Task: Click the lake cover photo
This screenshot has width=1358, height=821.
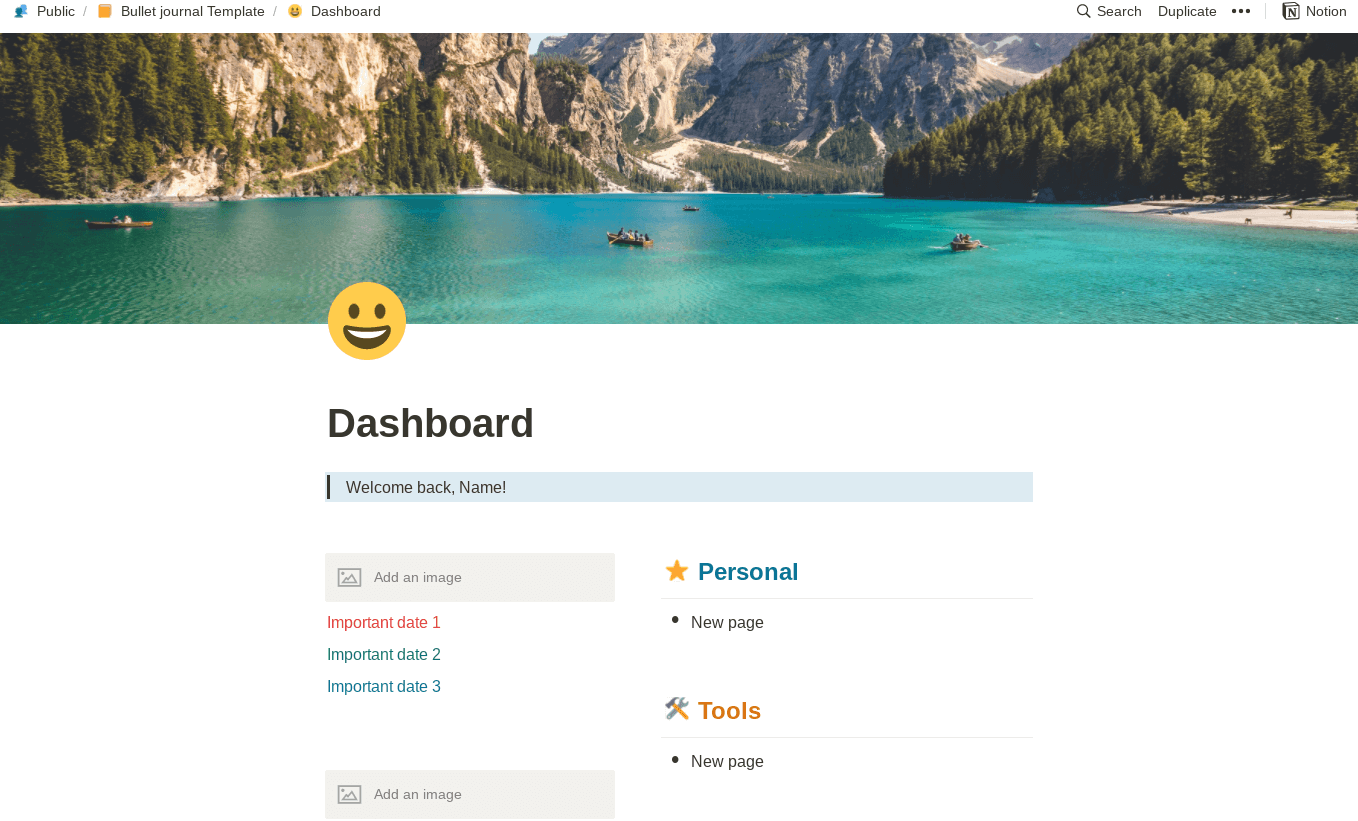Action: (679, 178)
